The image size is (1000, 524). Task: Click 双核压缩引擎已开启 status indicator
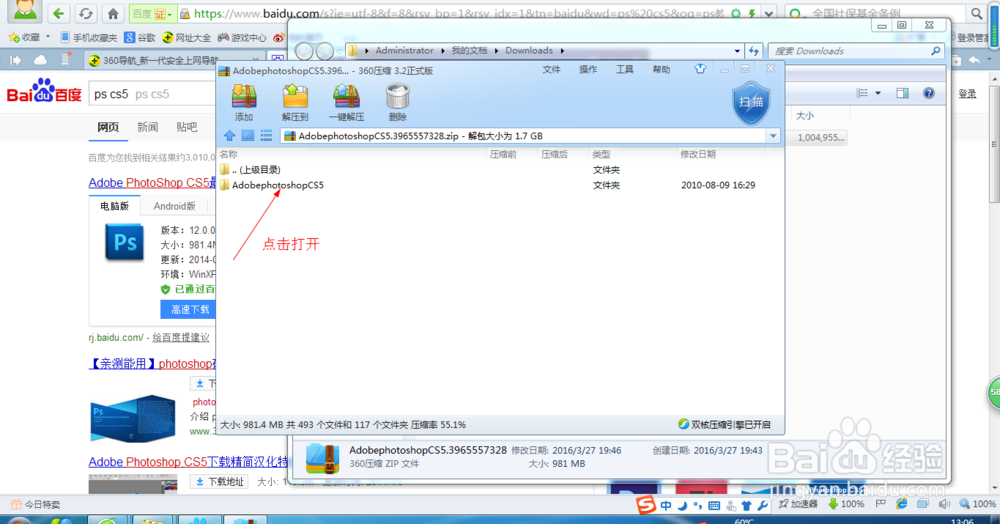click(x=724, y=425)
